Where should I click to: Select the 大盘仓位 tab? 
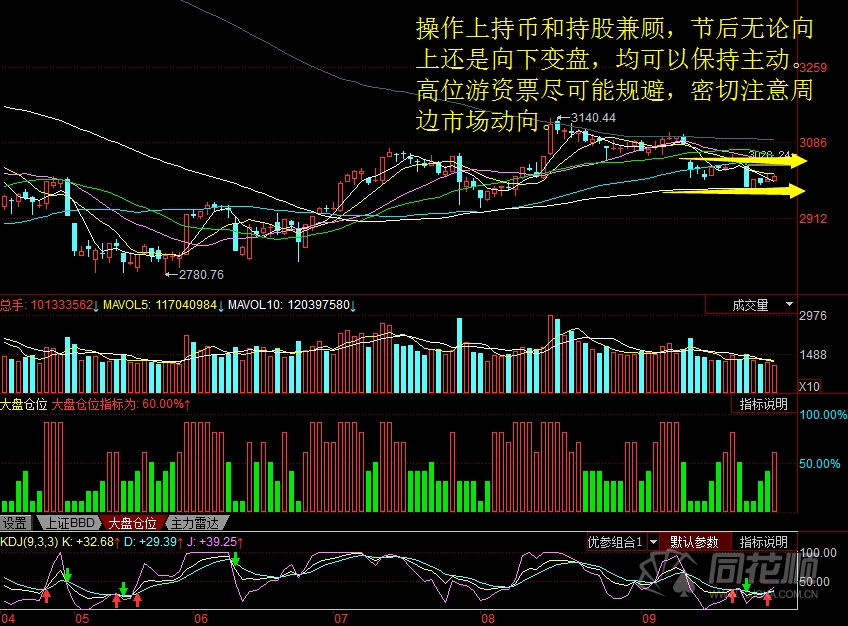132,523
